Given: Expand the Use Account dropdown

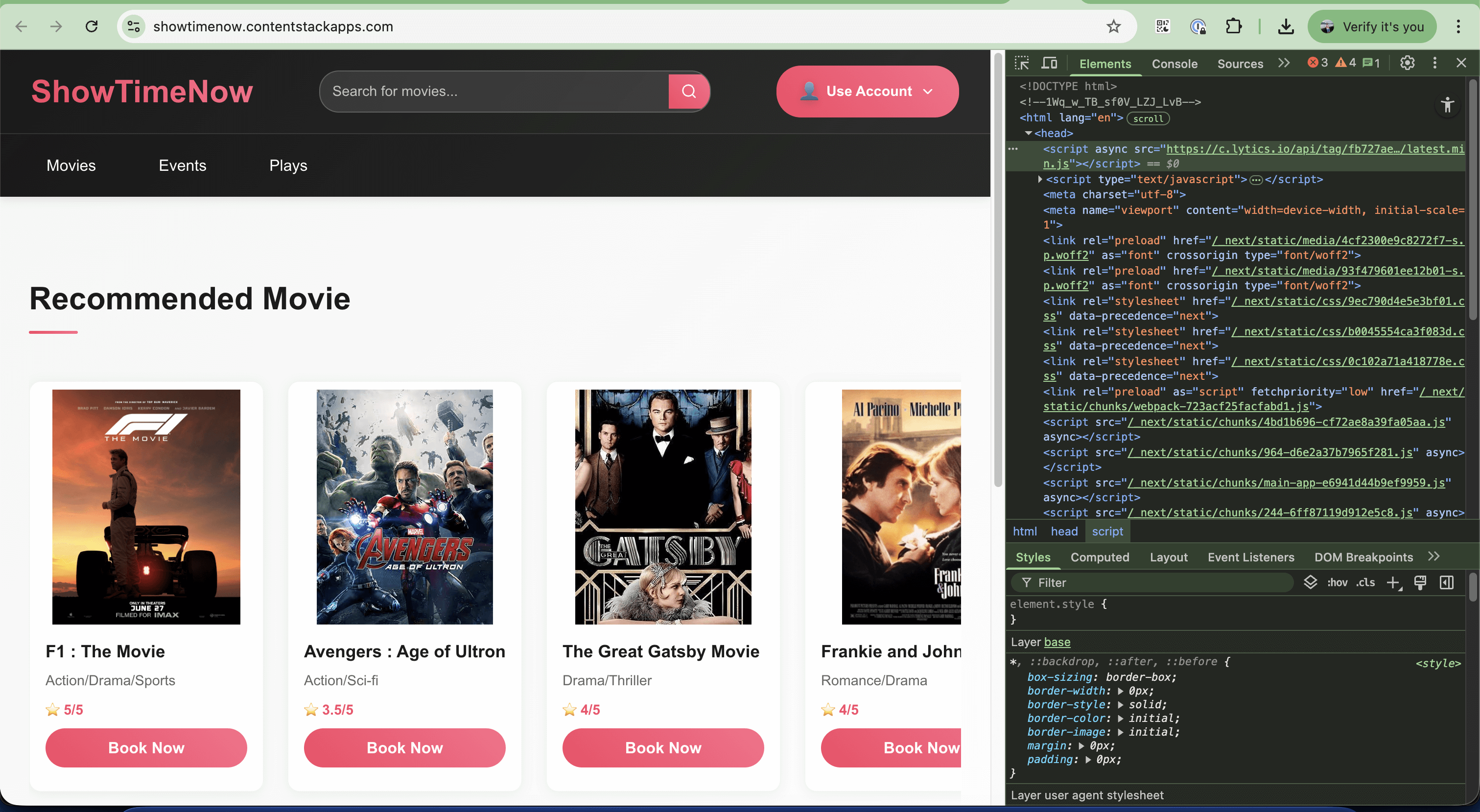Looking at the screenshot, I should tap(867, 92).
